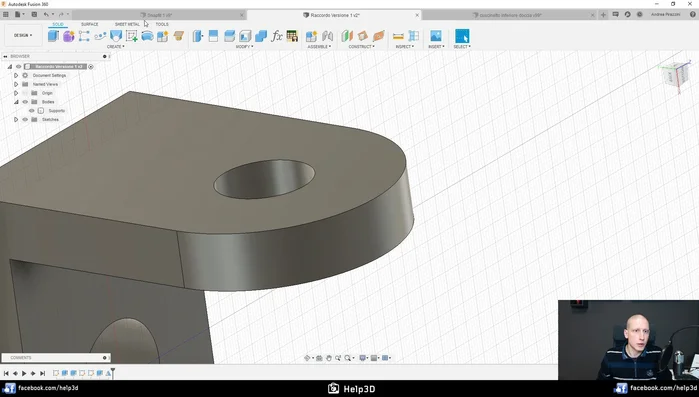Viewport: 699px width, 397px height.
Task: Open the Select dropdown menu
Action: point(462,46)
